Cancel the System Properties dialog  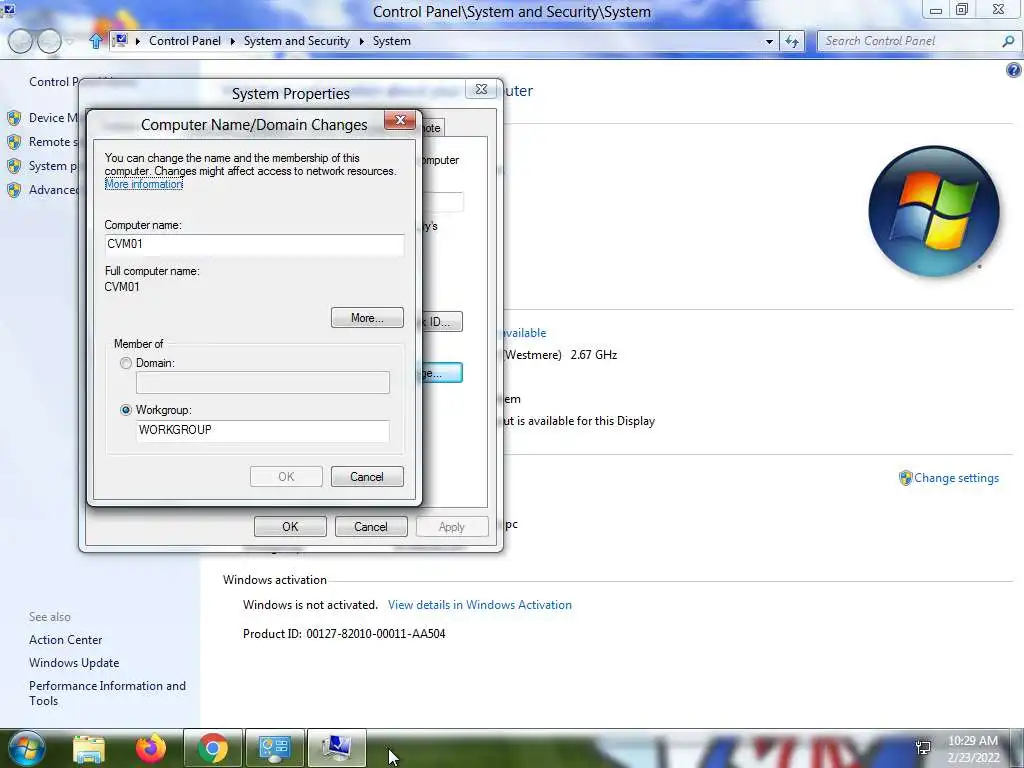pyautogui.click(x=371, y=527)
